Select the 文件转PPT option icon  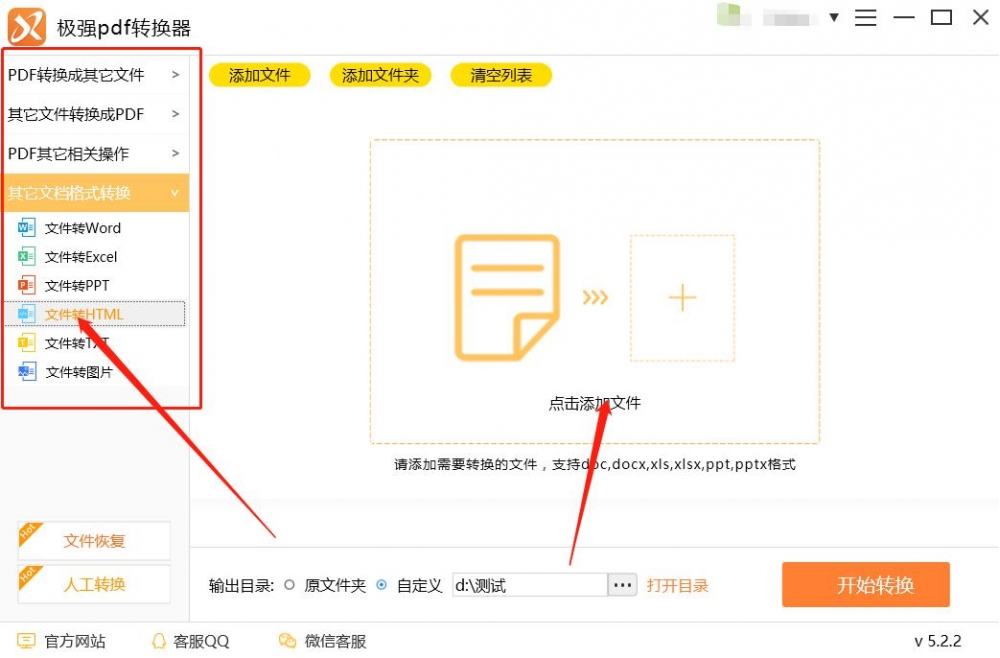tap(28, 285)
